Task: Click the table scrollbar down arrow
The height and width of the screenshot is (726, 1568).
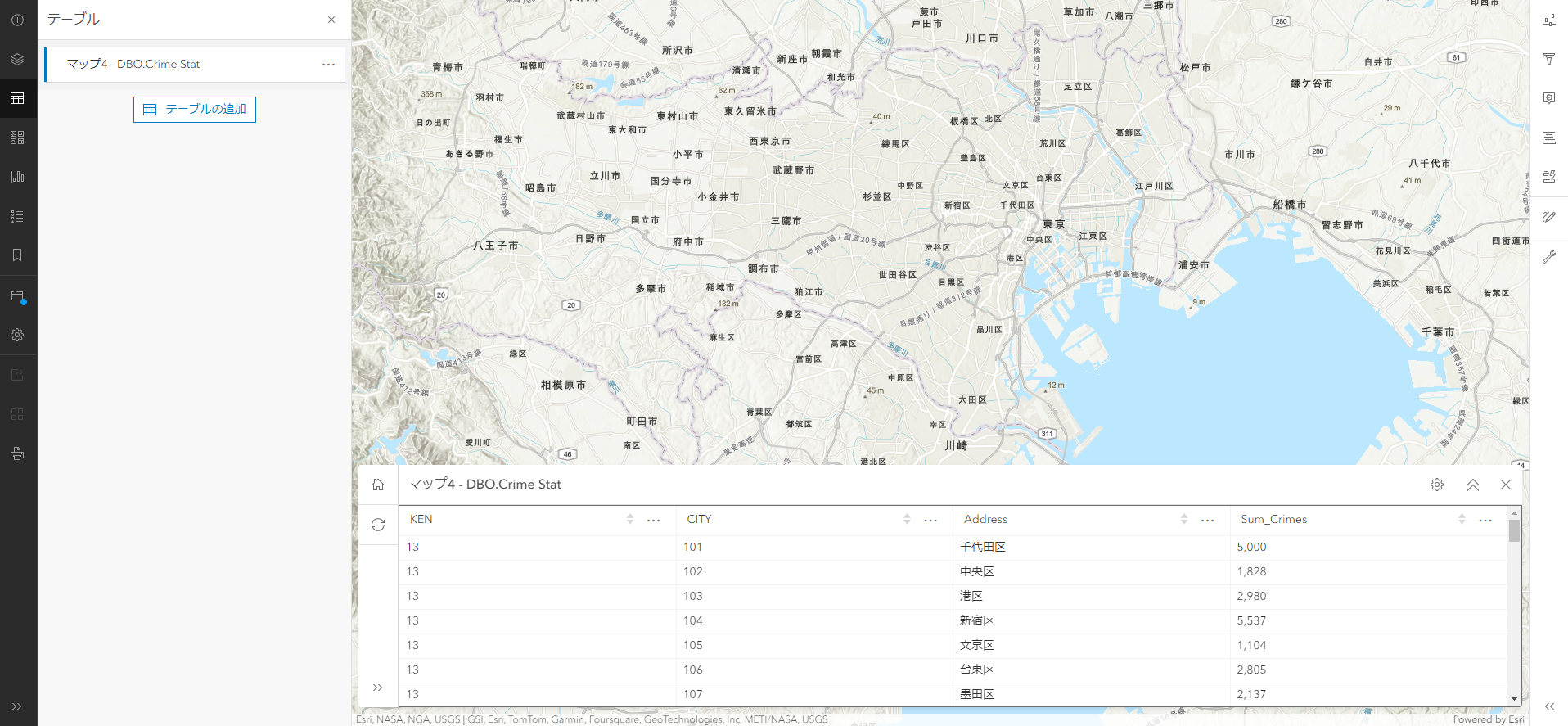Action: [1514, 699]
